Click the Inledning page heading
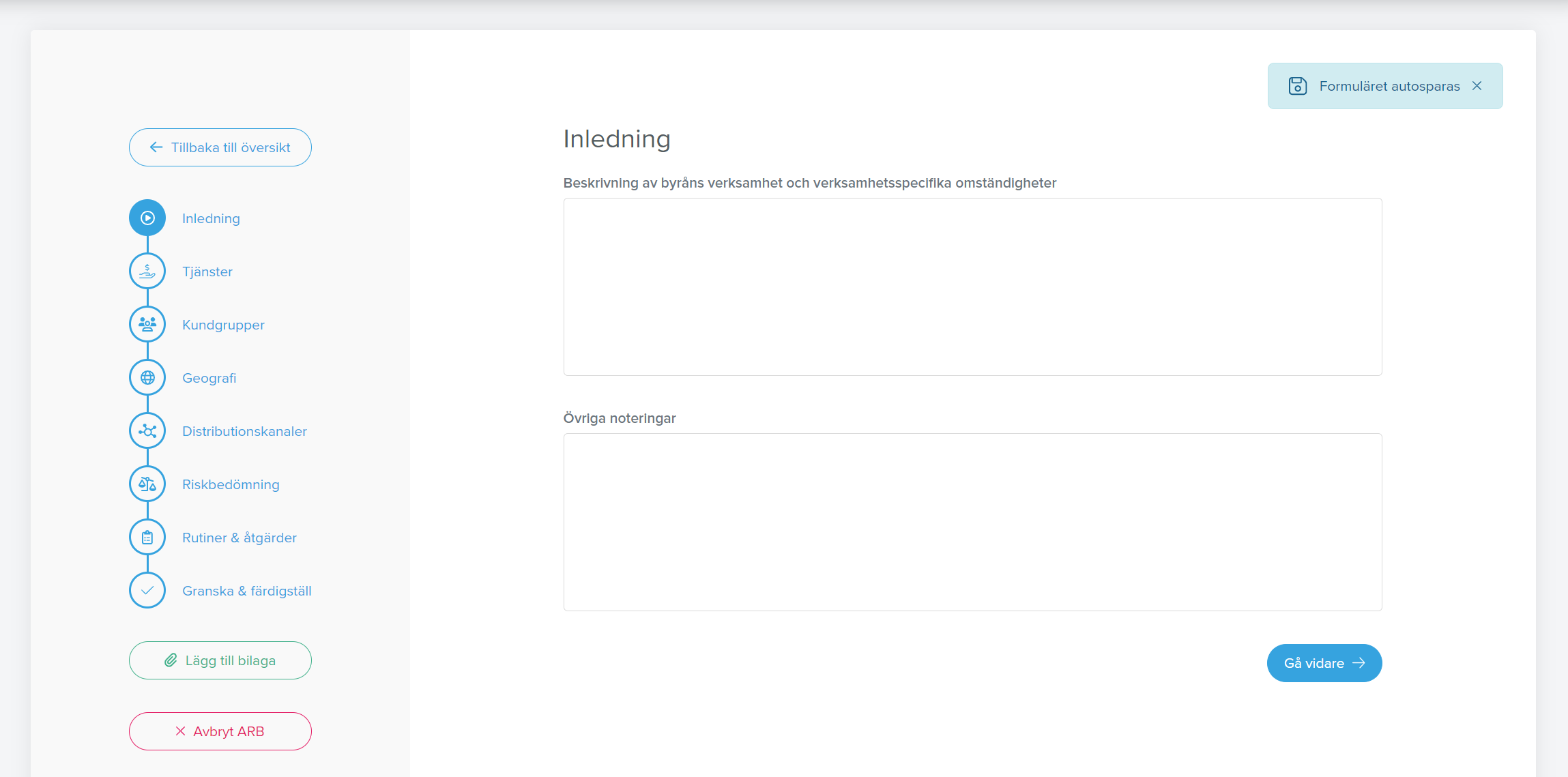The height and width of the screenshot is (777, 1568). pos(617,139)
